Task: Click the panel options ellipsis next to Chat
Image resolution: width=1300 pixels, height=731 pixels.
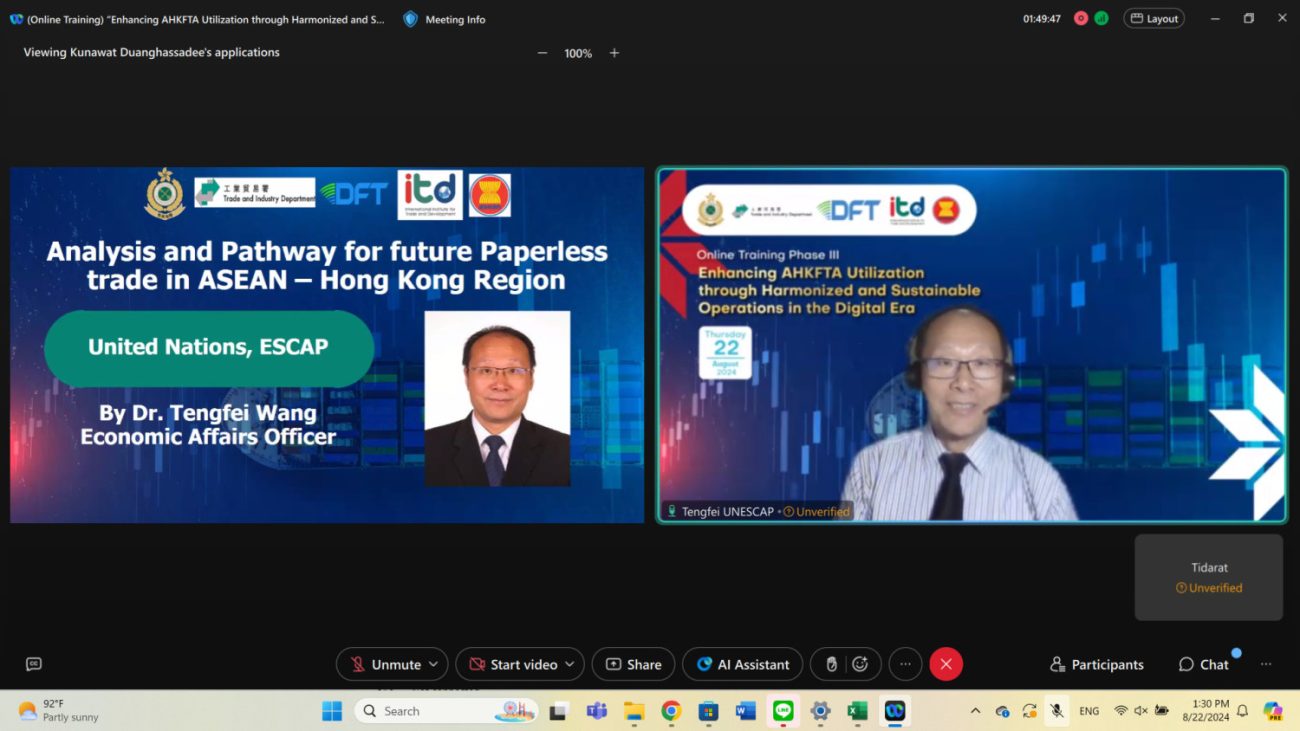Action: pos(1266,664)
